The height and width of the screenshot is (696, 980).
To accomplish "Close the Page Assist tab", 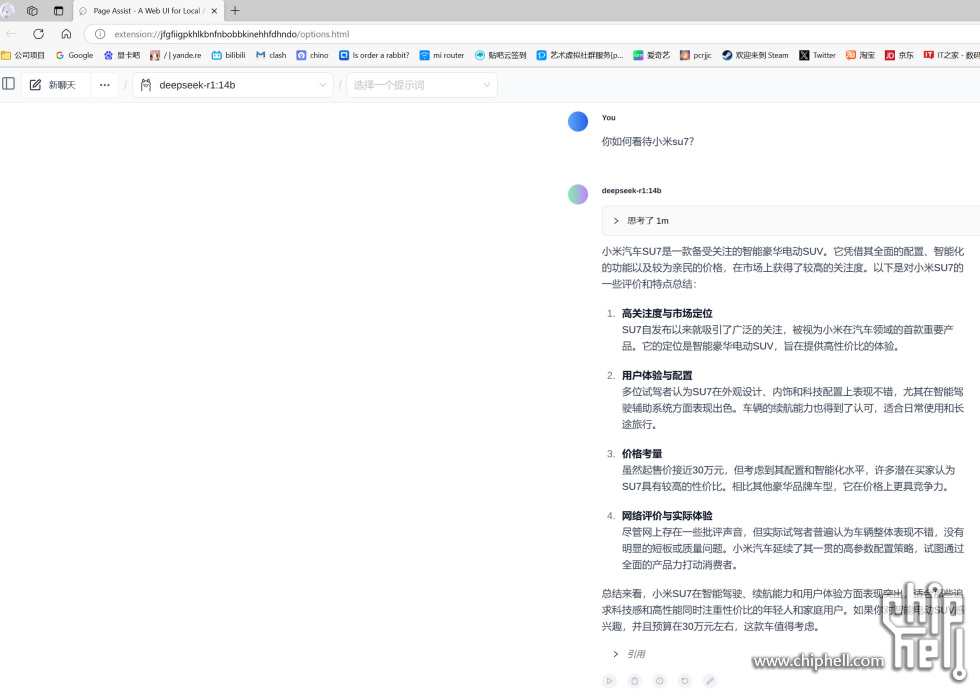I will point(214,11).
